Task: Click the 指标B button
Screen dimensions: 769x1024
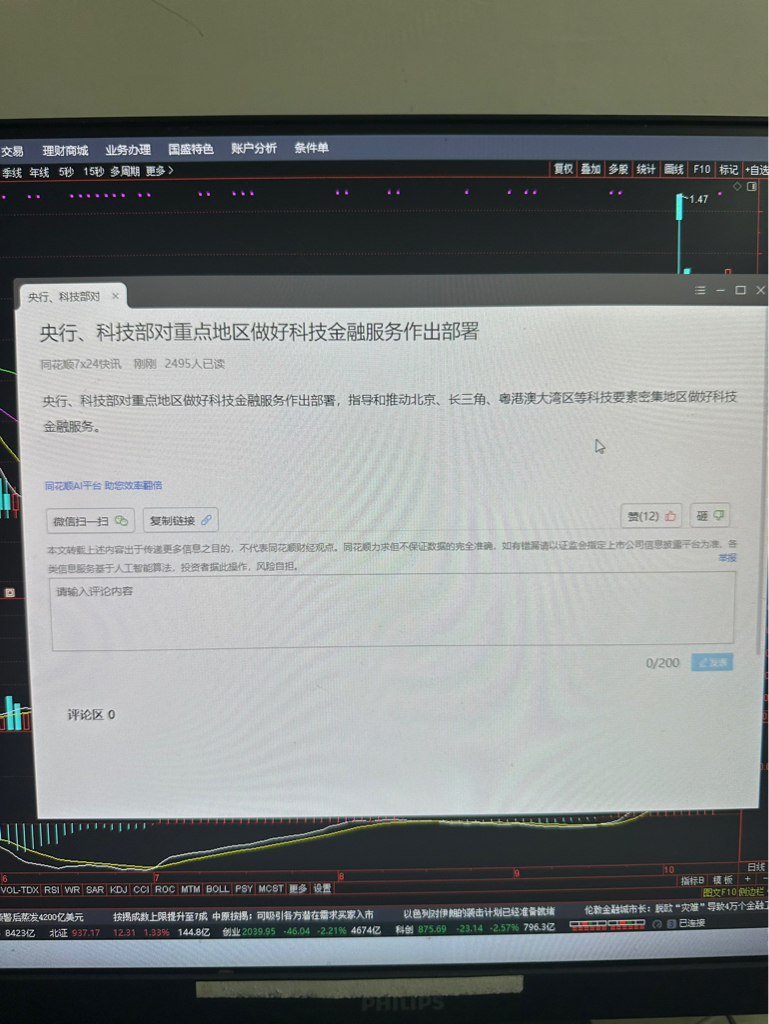Action: click(x=693, y=880)
